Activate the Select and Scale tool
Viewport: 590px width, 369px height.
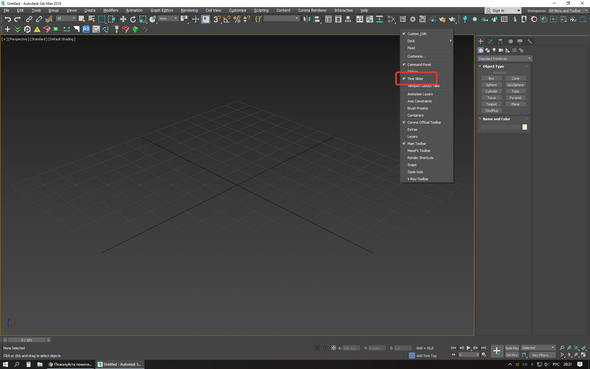[143, 19]
